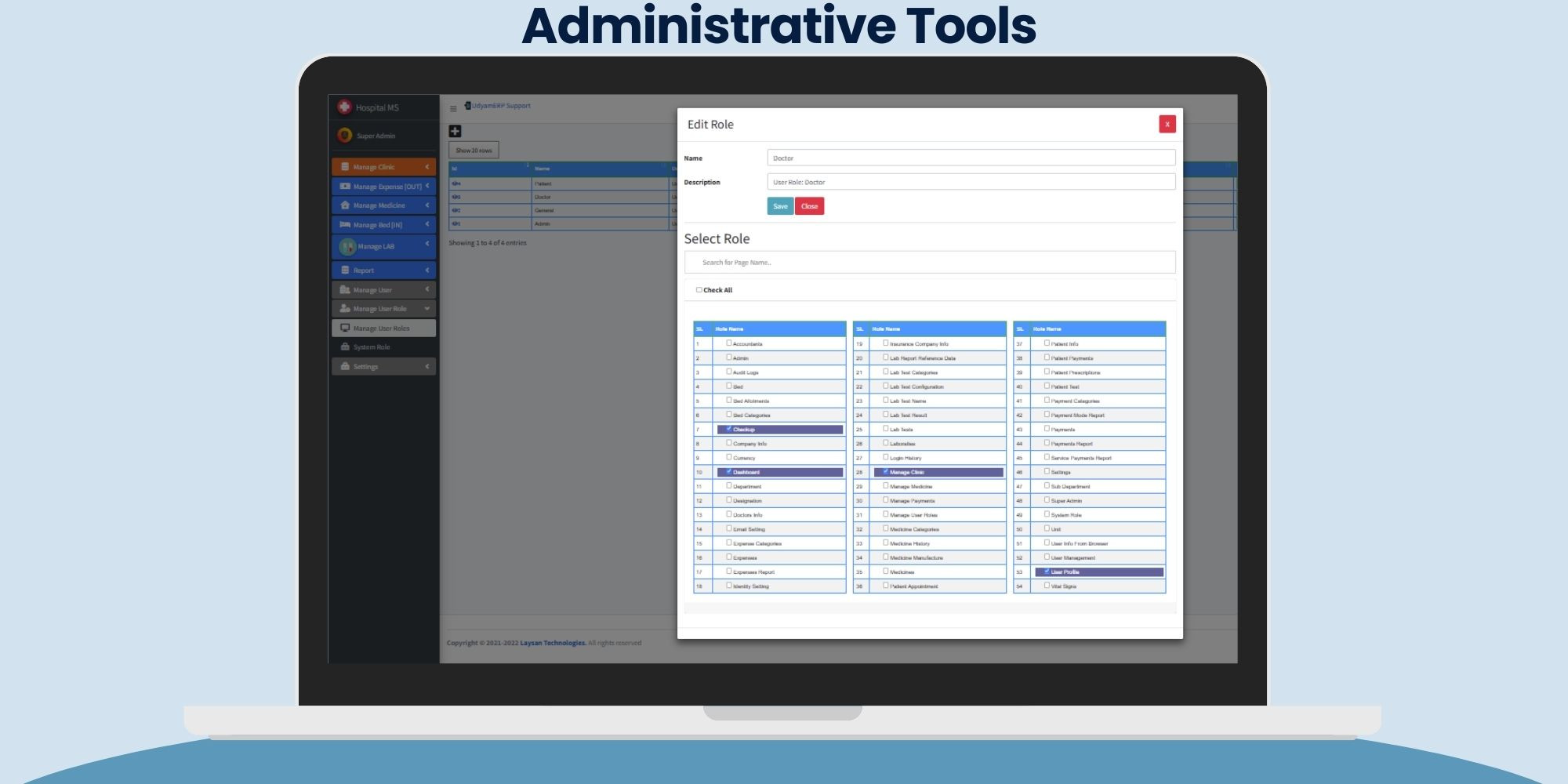Click the Search for Page Name field
Image resolution: width=1568 pixels, height=784 pixels.
[x=929, y=263]
